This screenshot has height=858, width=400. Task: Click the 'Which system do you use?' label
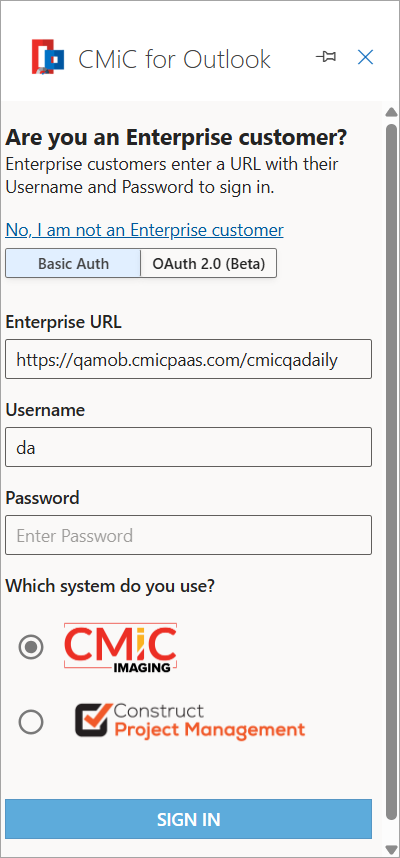click(x=110, y=586)
